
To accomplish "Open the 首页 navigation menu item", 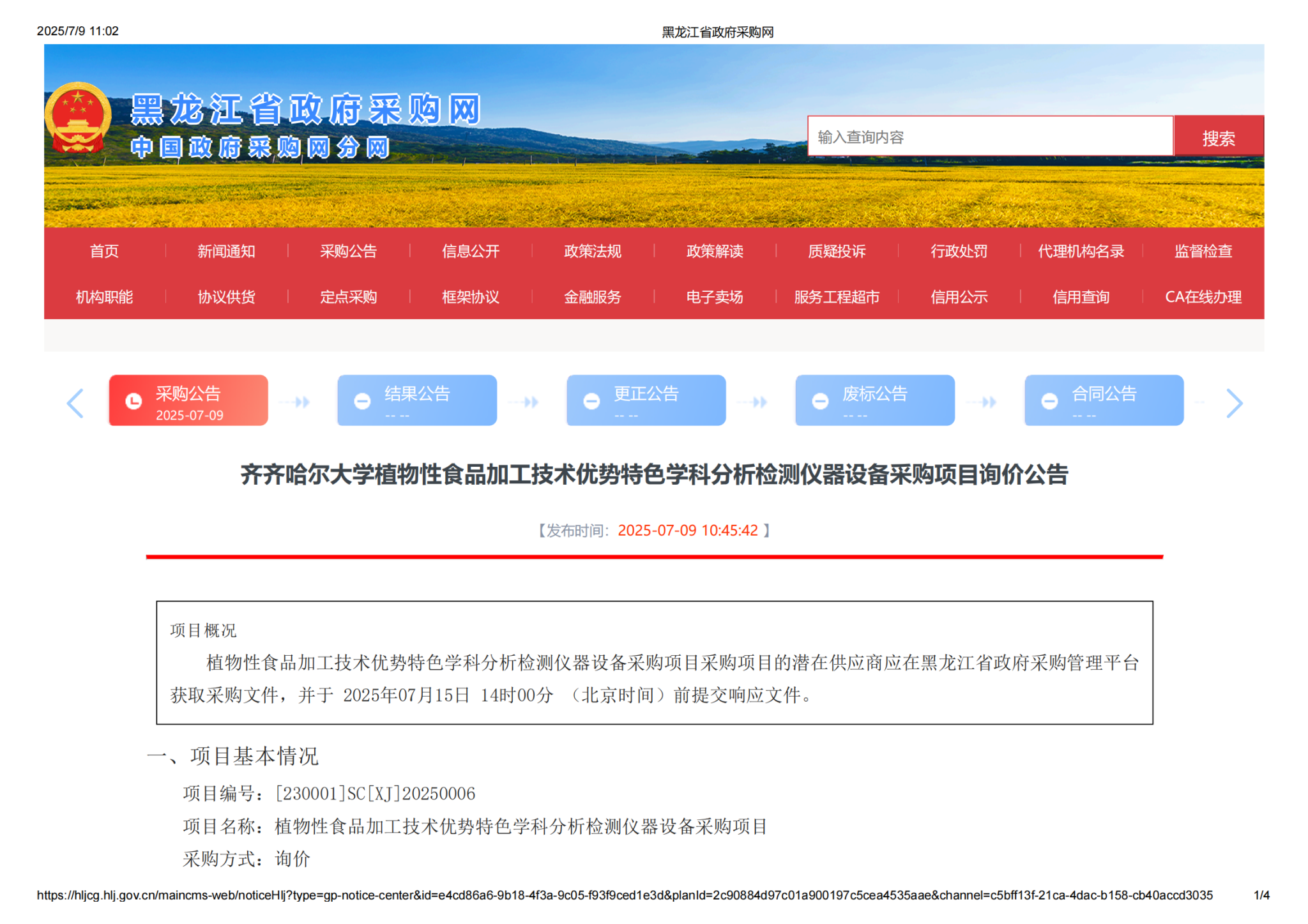I will coord(104,251).
